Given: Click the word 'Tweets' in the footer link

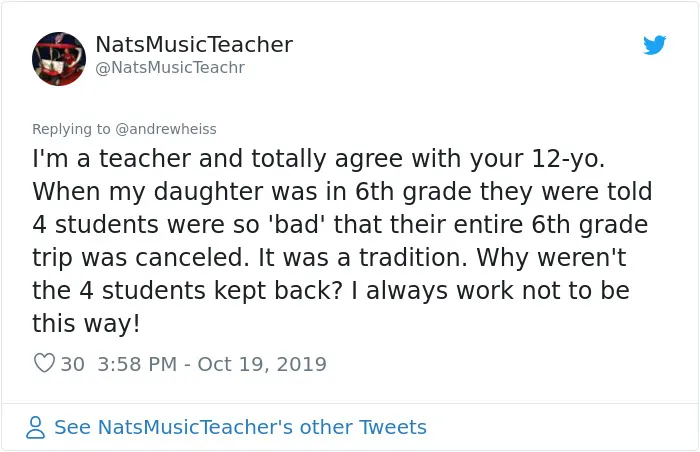Looking at the screenshot, I should point(393,427).
